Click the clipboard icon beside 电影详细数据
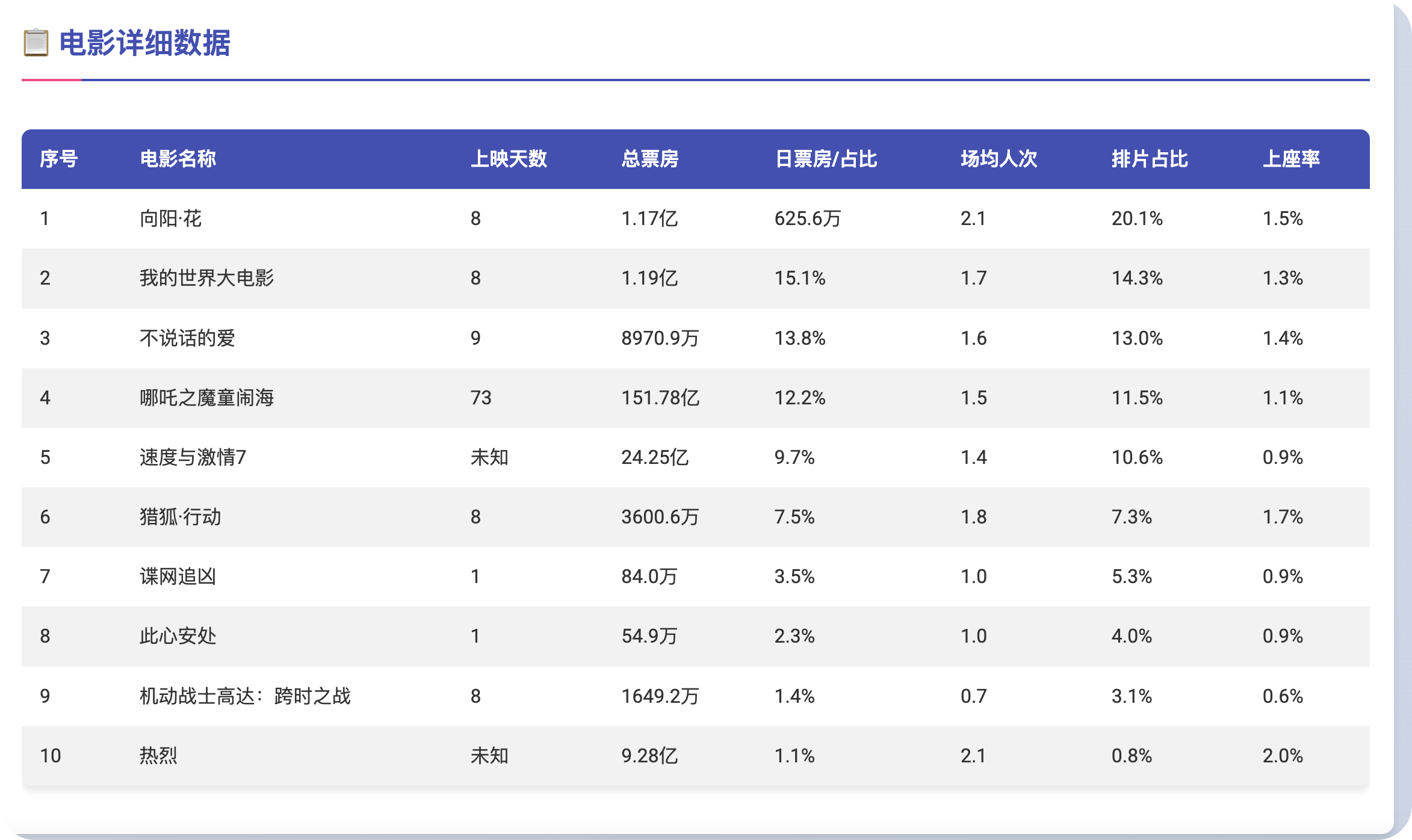Screen dimensions: 1412x840 click(36, 43)
